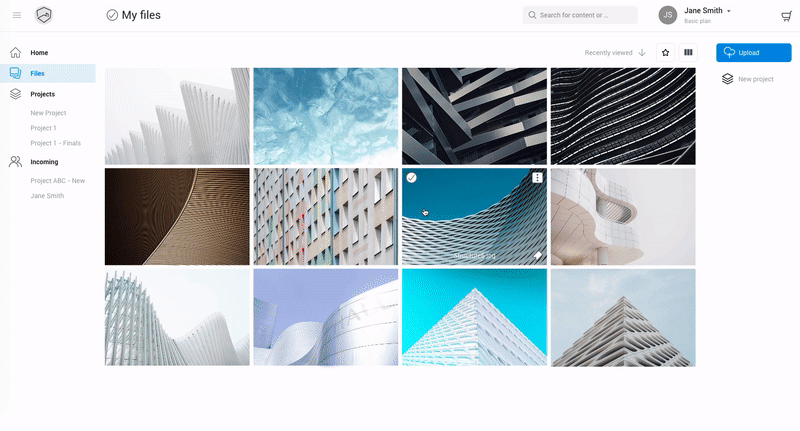Screen dimensions: 800x431
Task: Reverse sort order with the arrow
Action: 642,53
